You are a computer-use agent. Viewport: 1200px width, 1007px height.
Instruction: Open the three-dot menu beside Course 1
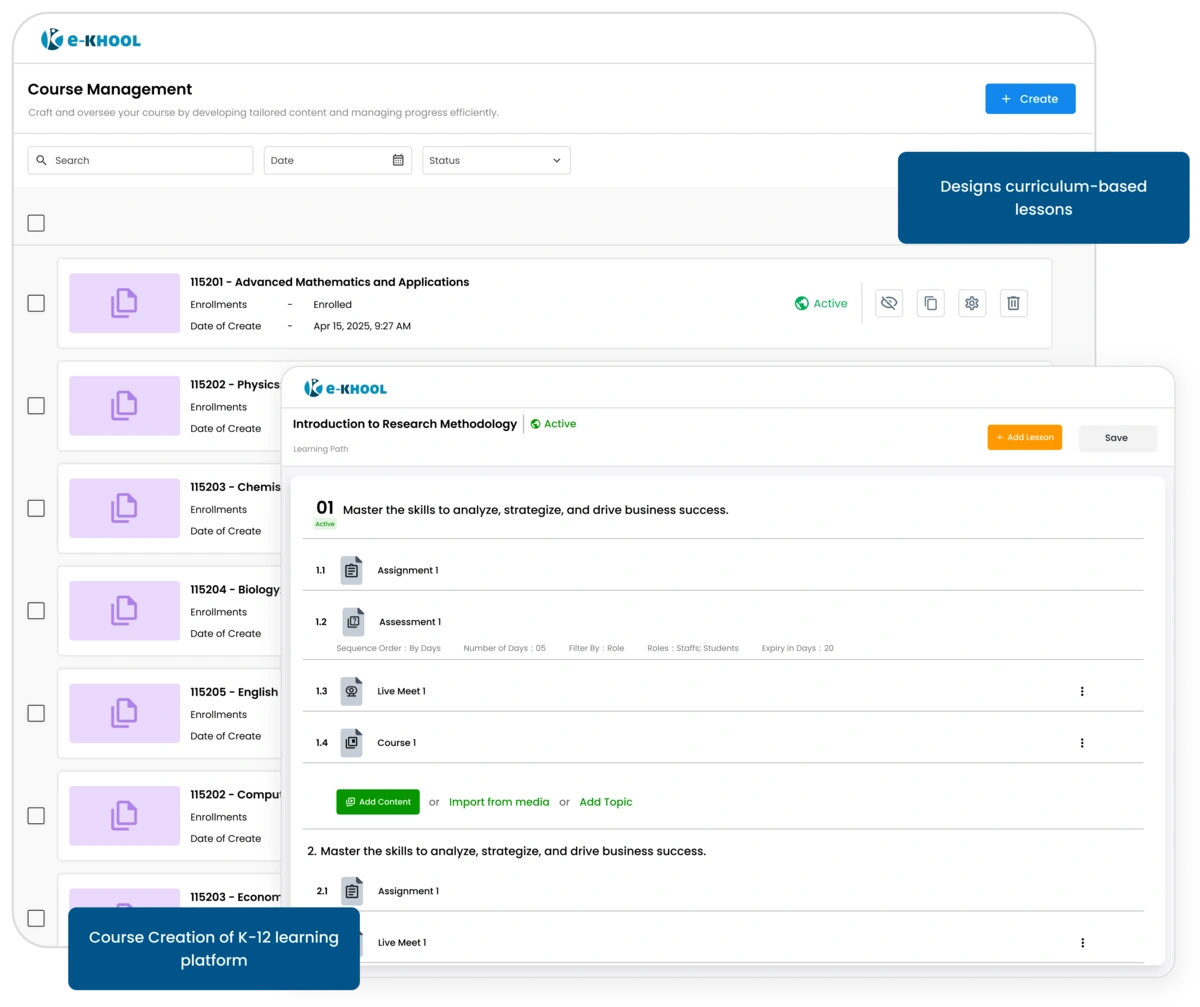pyautogui.click(x=1081, y=742)
